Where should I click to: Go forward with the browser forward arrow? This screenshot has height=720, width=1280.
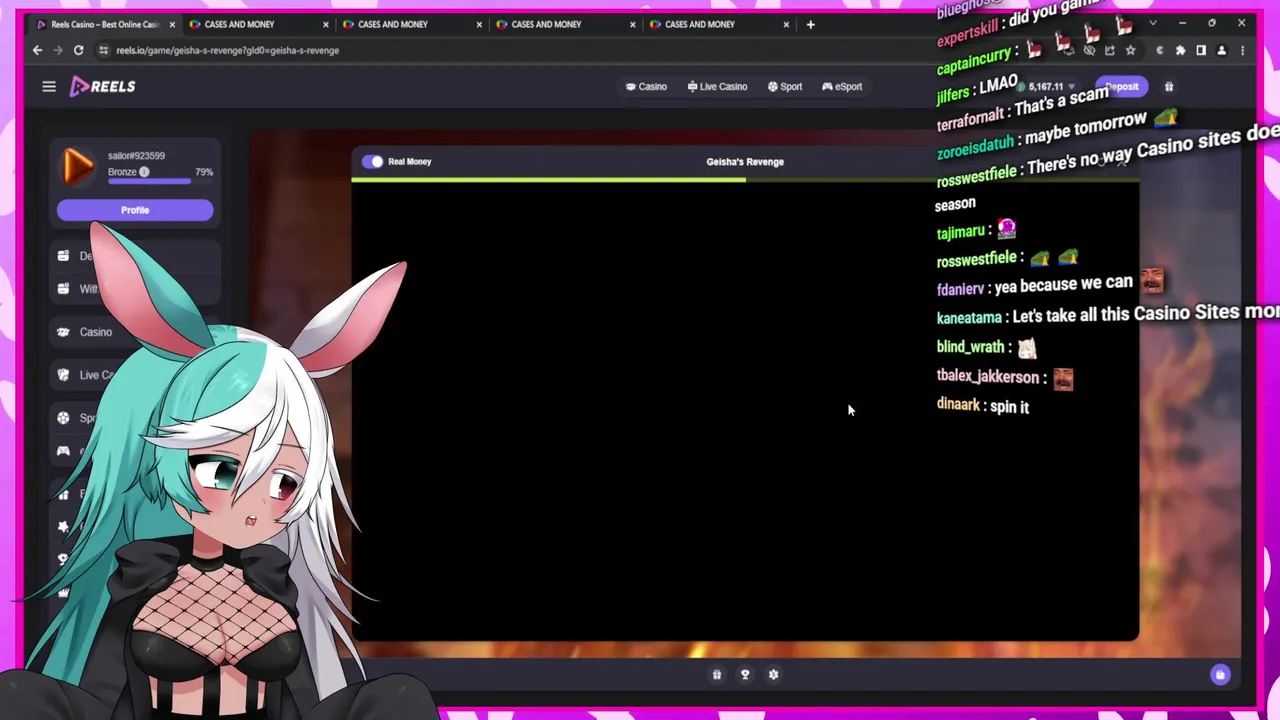point(57,50)
